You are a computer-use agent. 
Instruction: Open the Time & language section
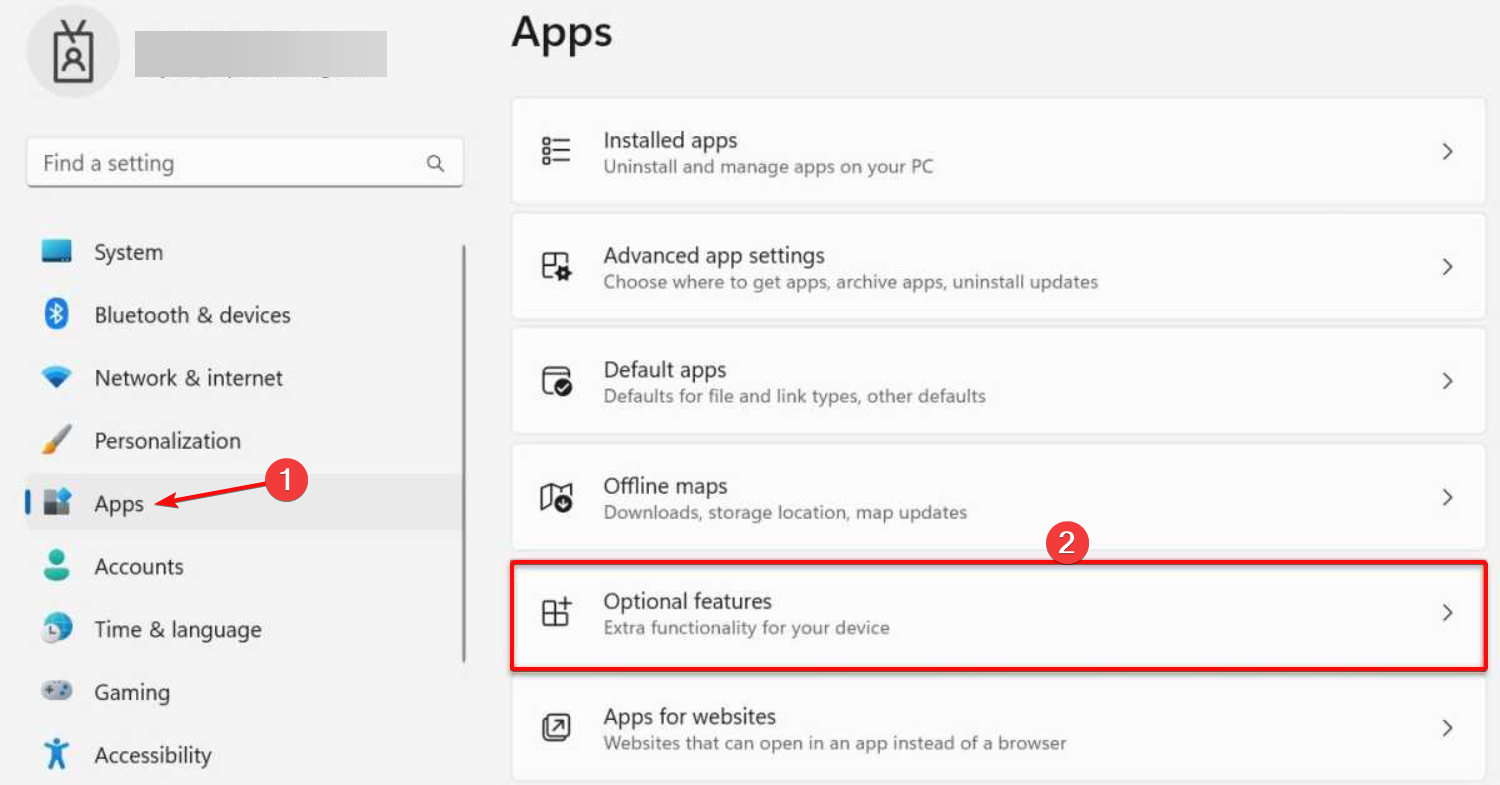[x=177, y=630]
